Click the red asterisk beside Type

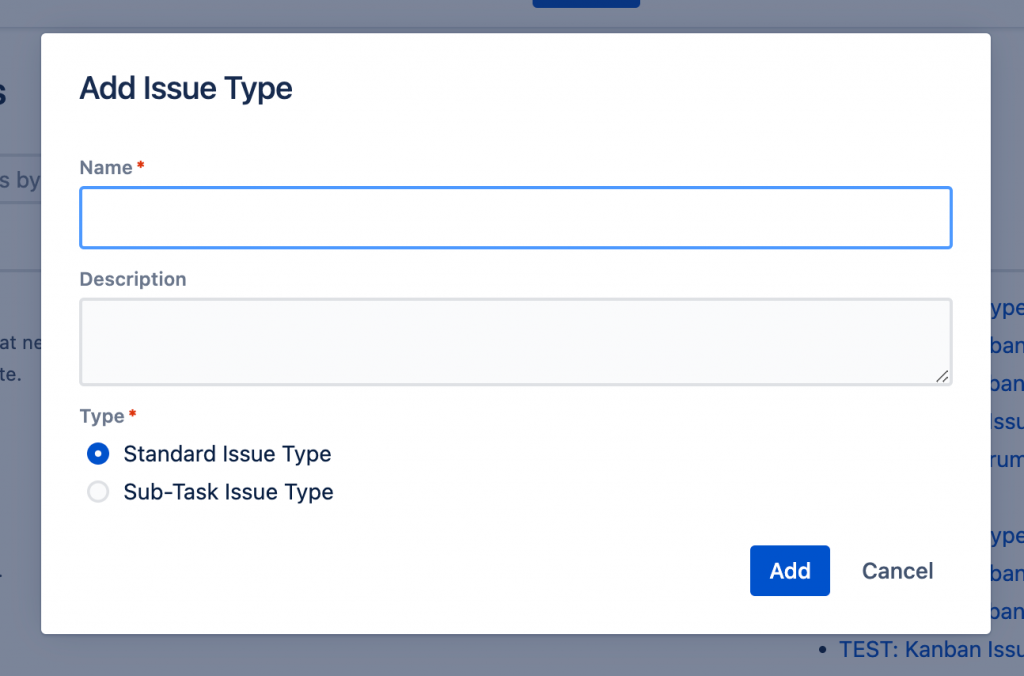point(133,414)
